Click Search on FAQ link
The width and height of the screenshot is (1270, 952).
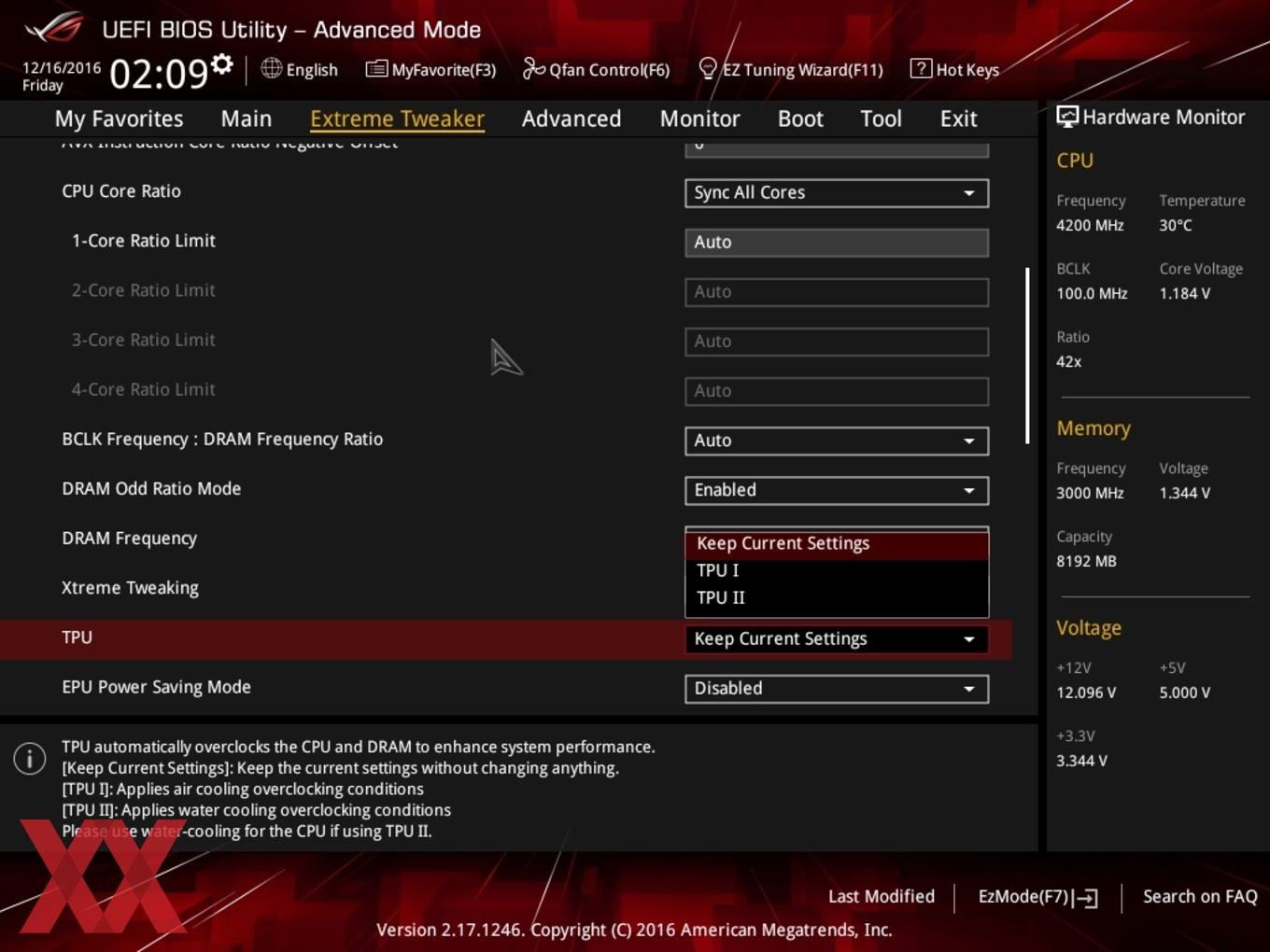[1200, 896]
